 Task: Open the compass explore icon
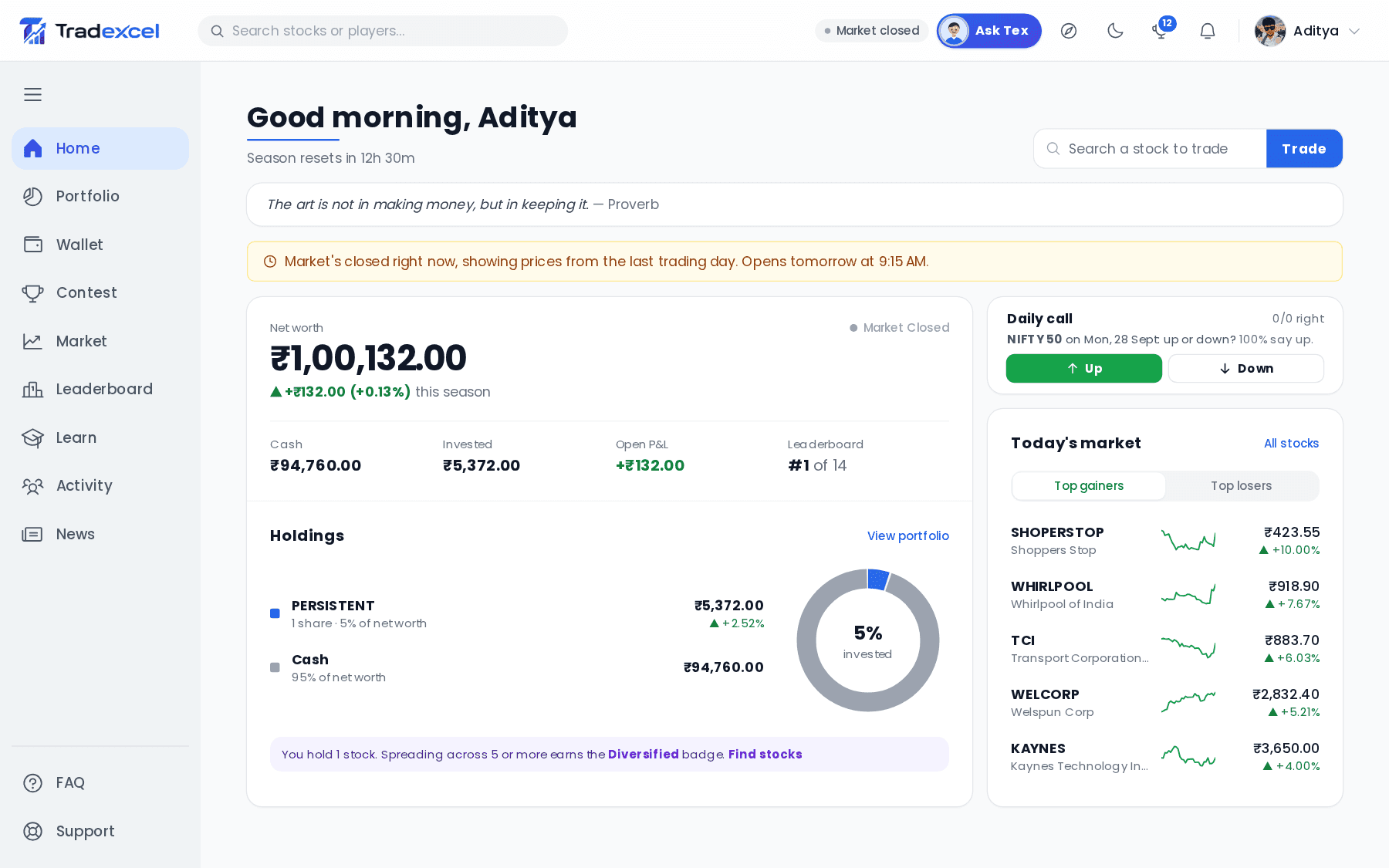coord(1069,31)
